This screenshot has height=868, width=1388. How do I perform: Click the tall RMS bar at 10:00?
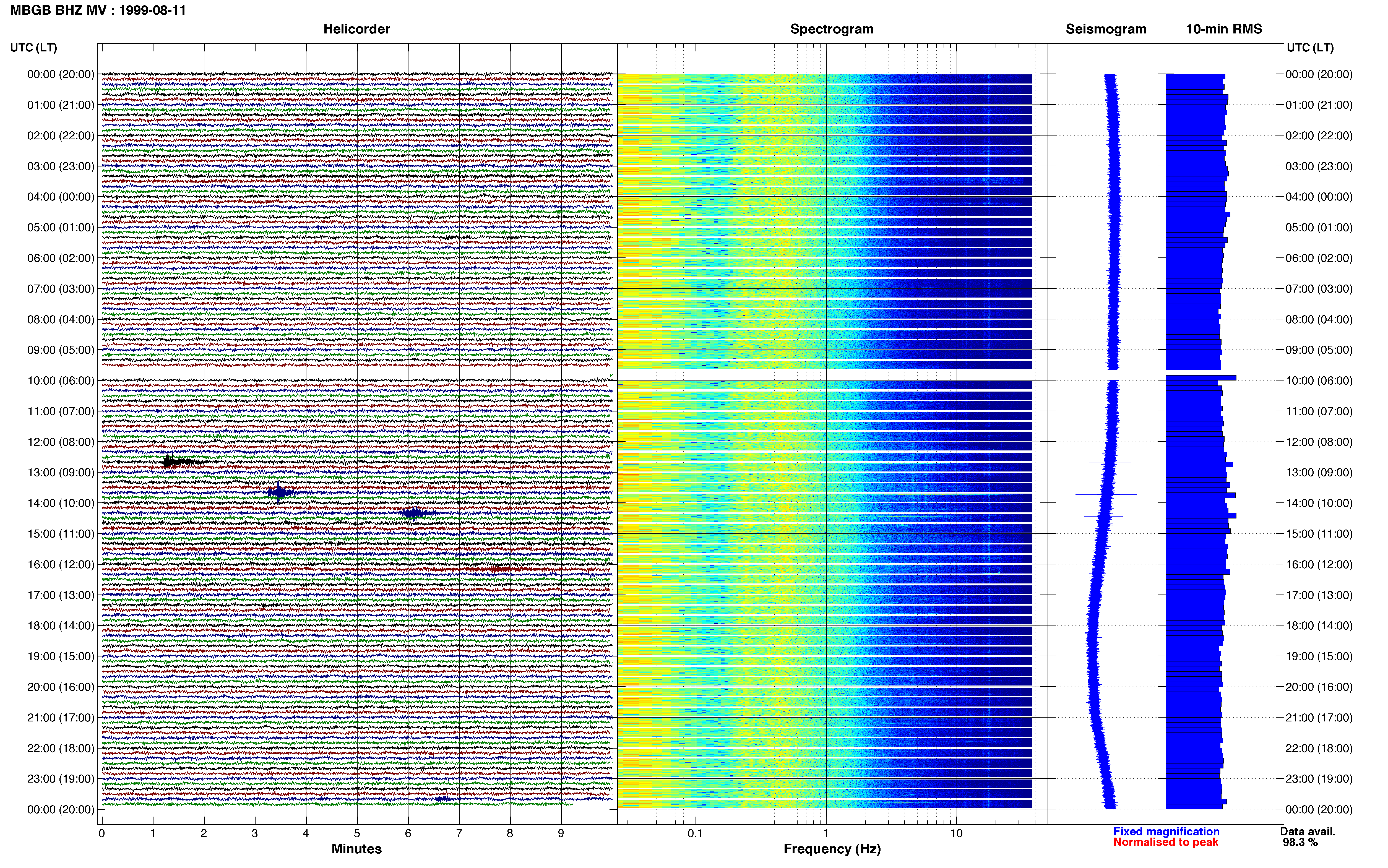pyautogui.click(x=1201, y=378)
